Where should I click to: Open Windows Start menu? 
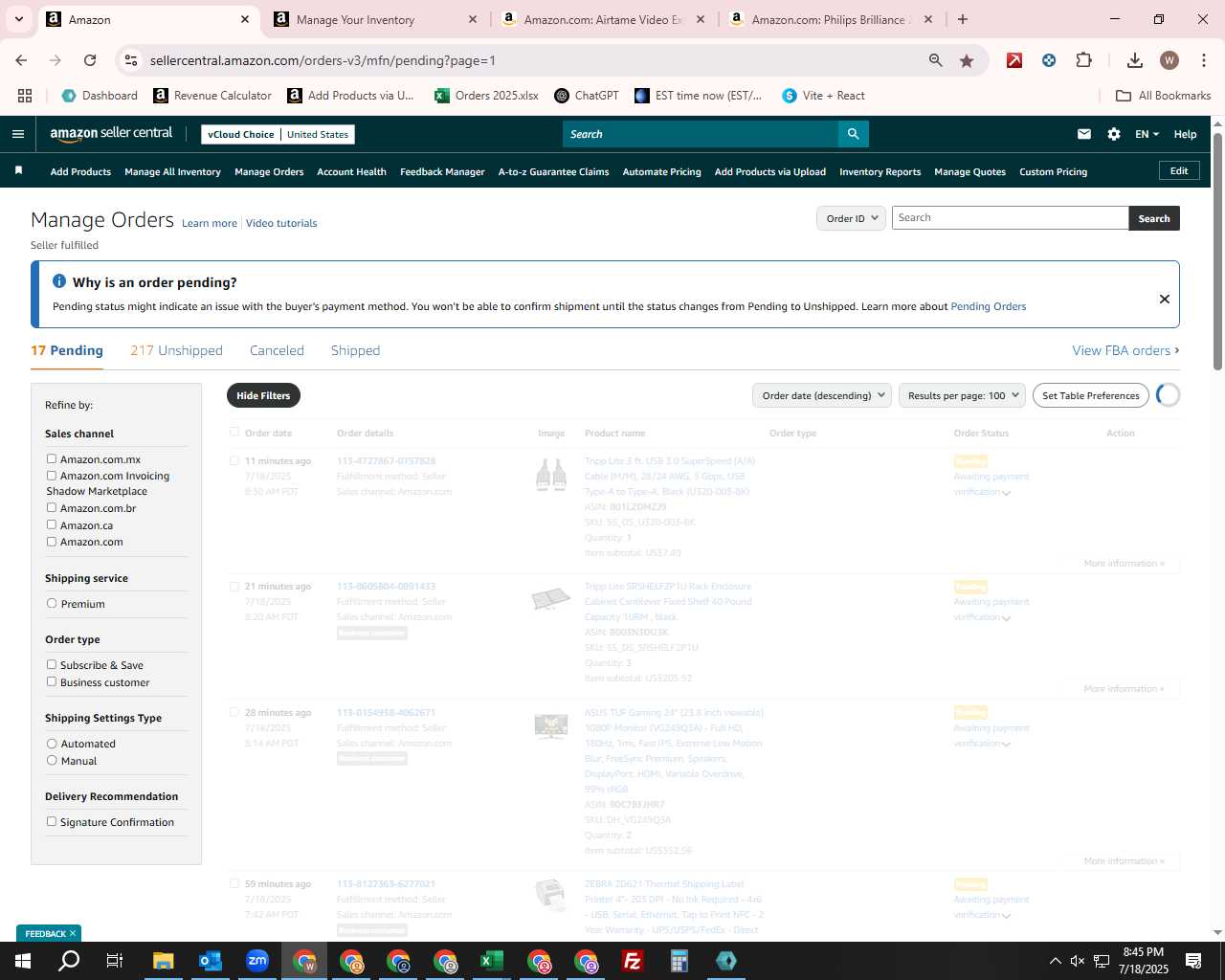23,961
